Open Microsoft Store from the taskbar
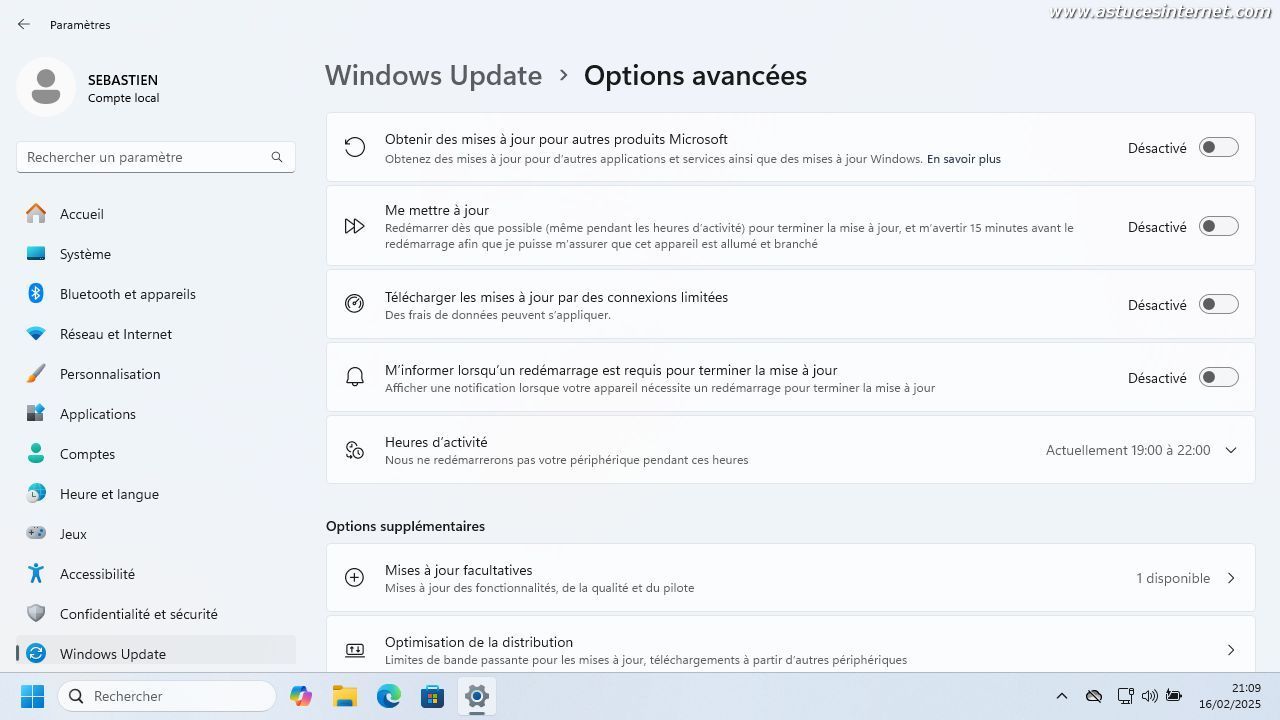The height and width of the screenshot is (720, 1280). (432, 696)
